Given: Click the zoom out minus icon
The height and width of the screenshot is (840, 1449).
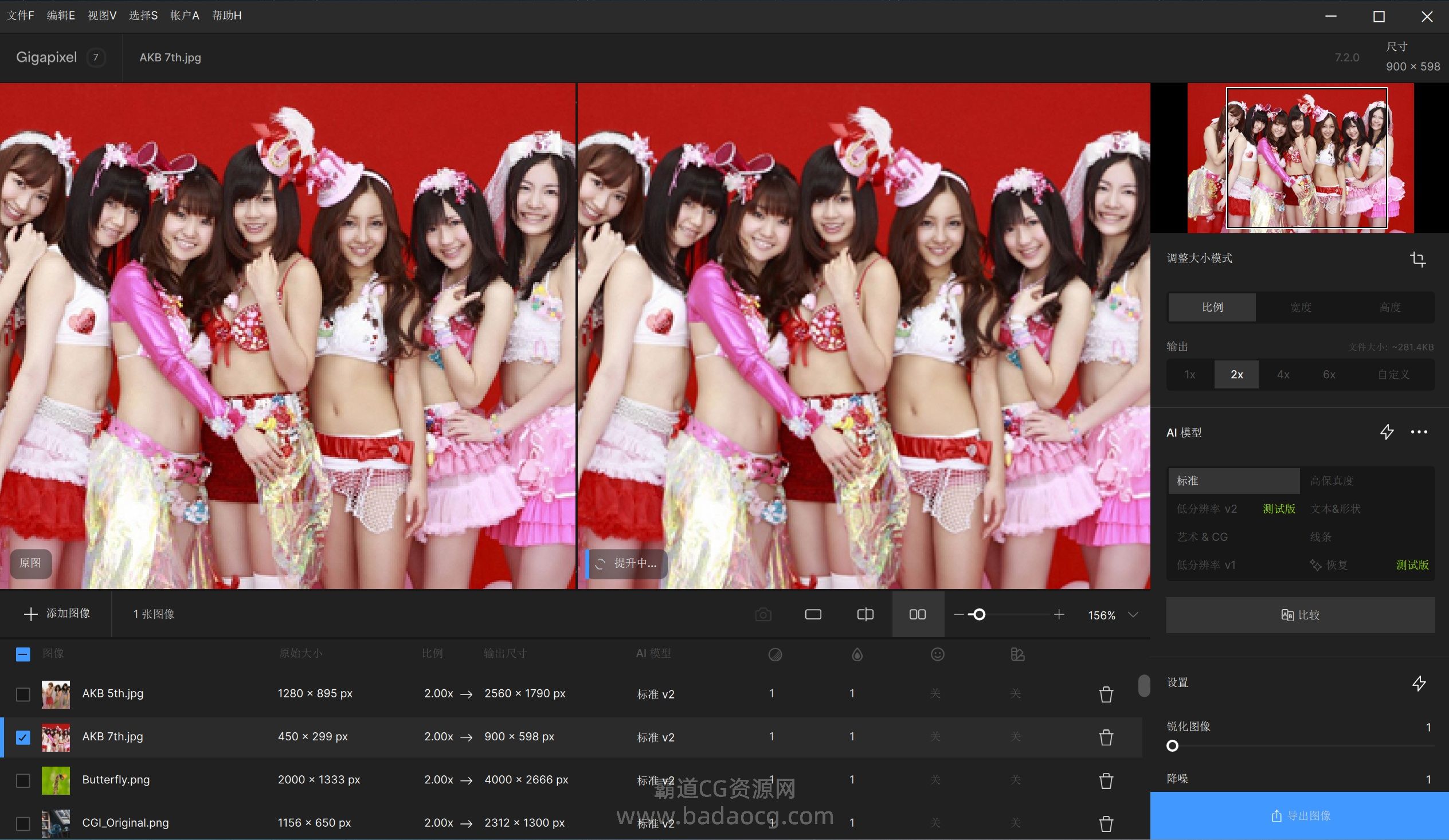Looking at the screenshot, I should pos(958,615).
